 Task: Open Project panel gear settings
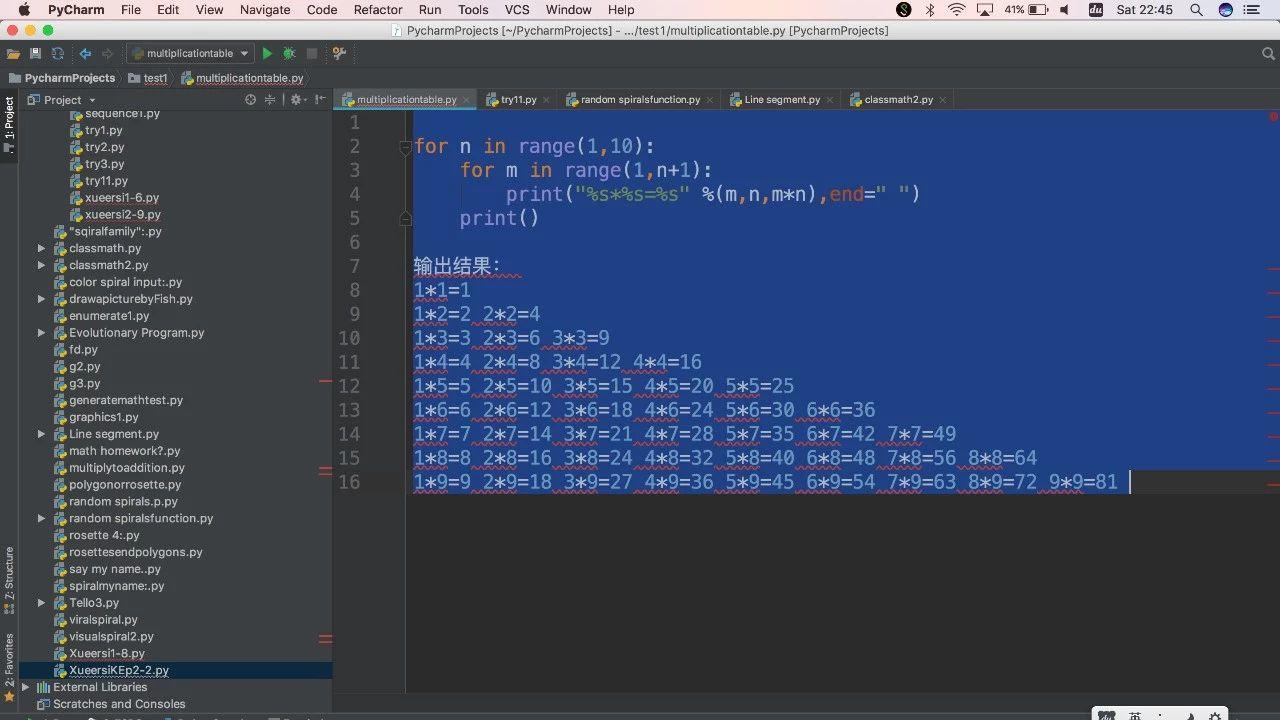(297, 100)
